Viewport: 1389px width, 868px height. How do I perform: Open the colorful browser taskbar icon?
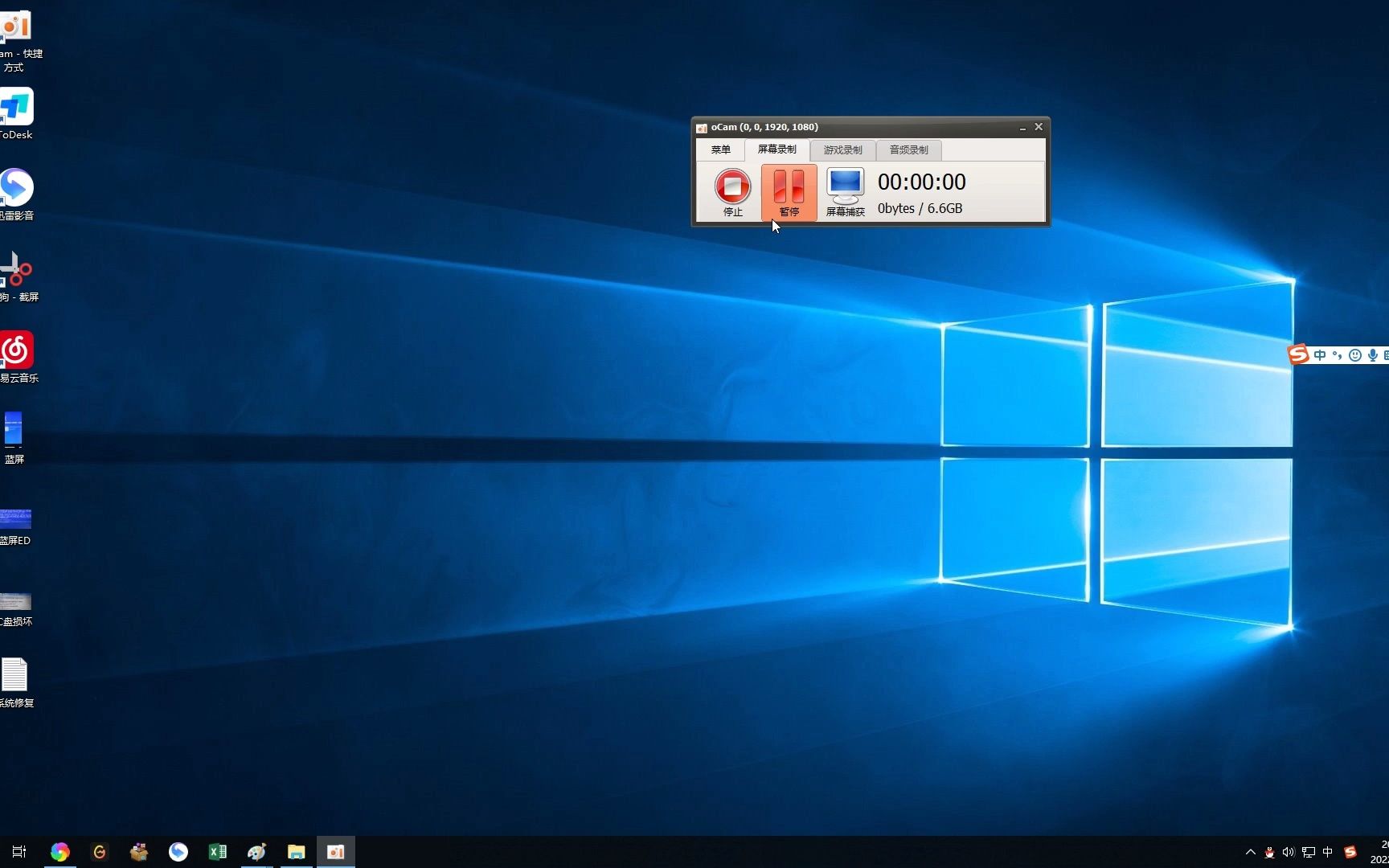pos(59,852)
